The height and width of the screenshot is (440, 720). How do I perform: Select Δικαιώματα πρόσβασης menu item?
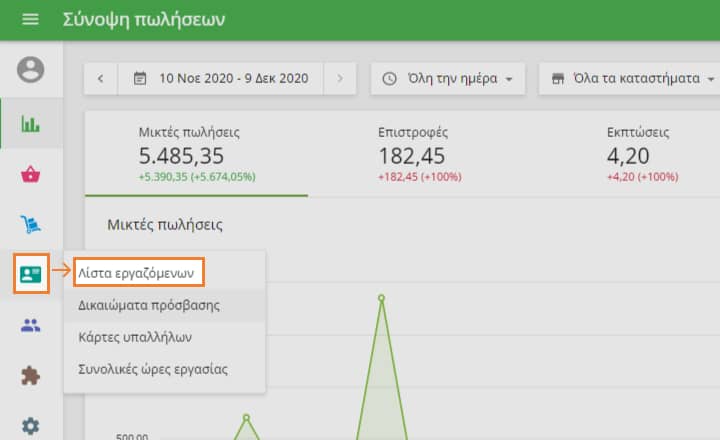(164, 305)
